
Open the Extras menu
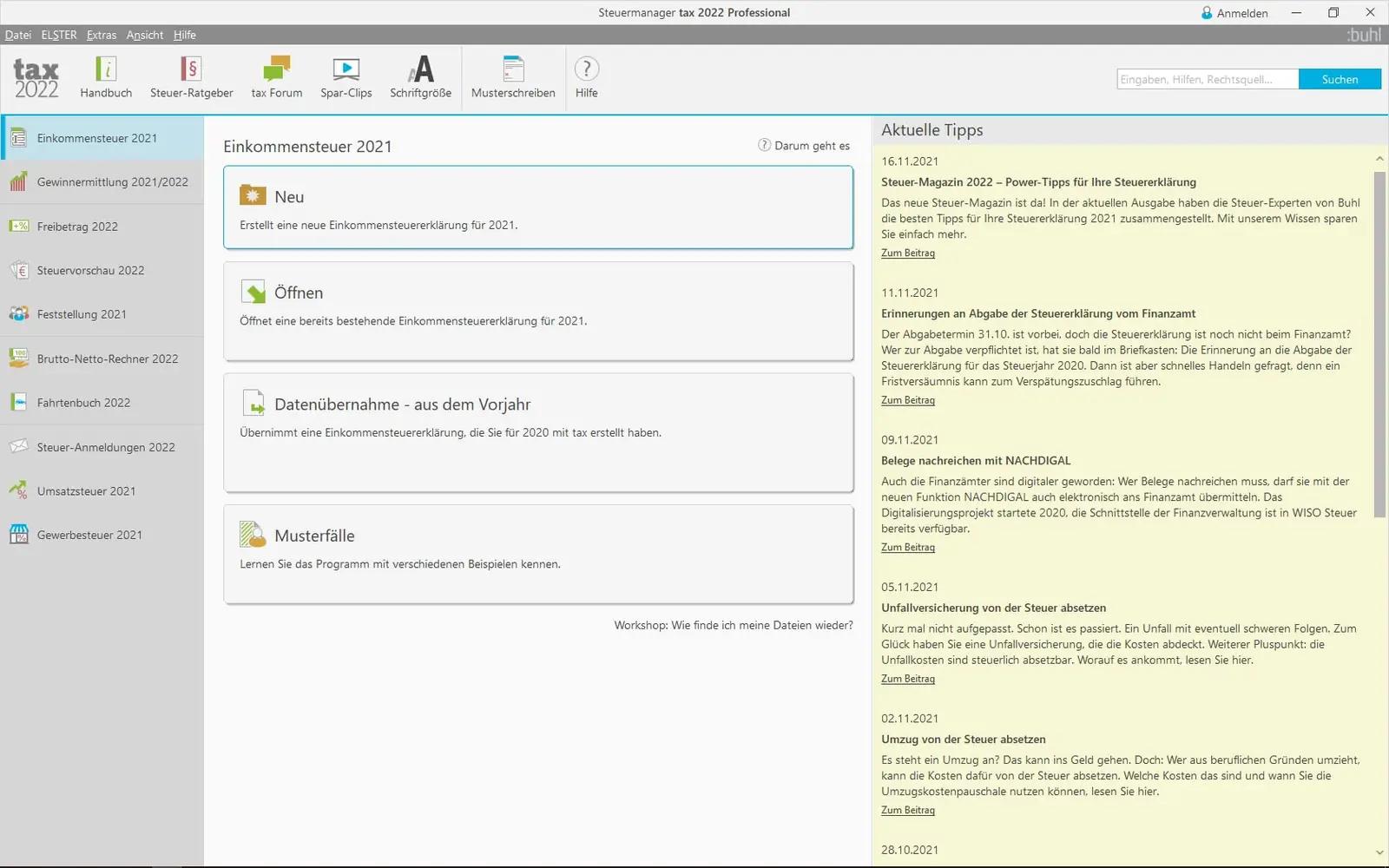point(102,35)
